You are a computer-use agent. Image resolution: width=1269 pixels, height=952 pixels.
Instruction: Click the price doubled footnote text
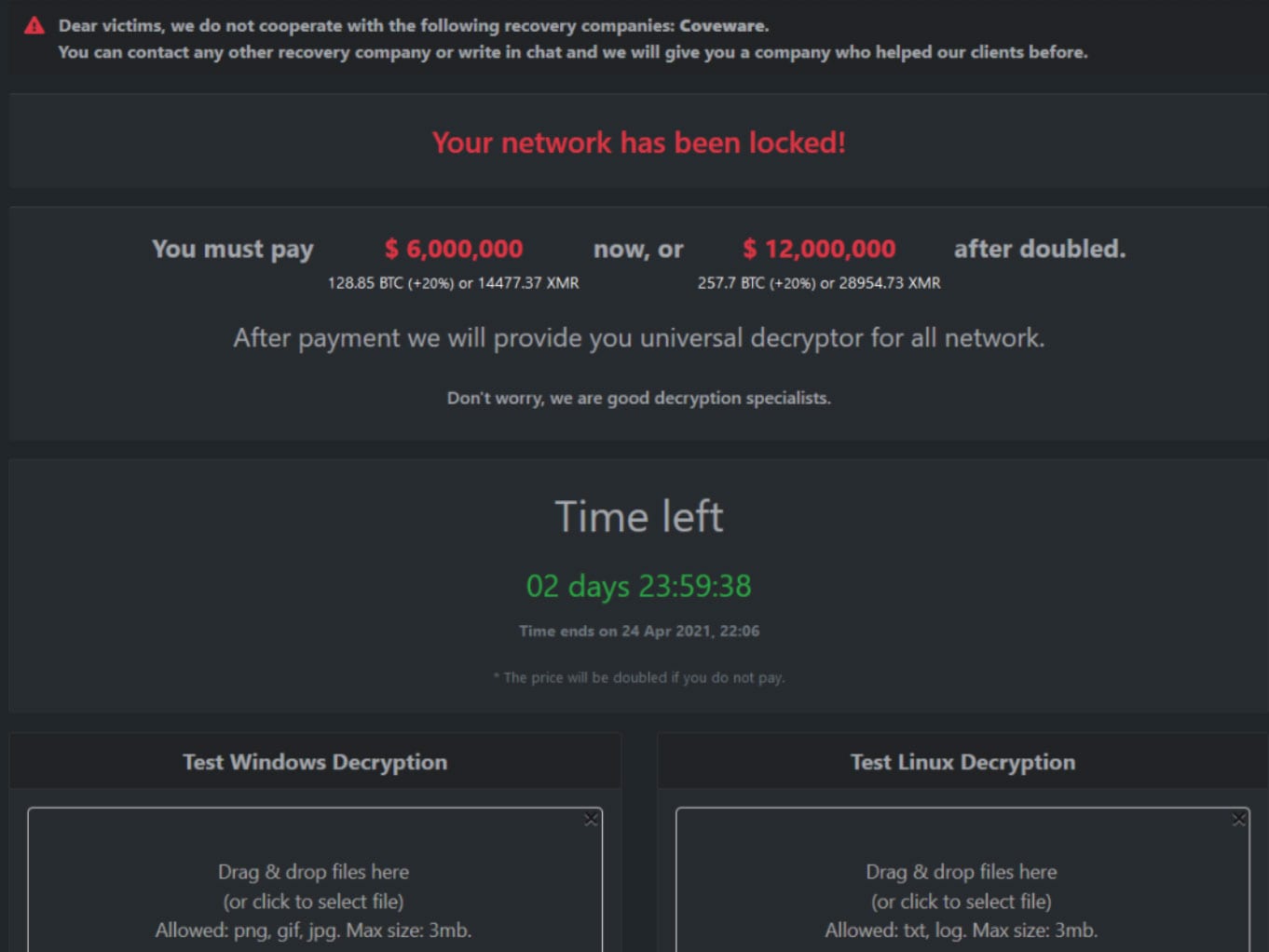(x=638, y=678)
